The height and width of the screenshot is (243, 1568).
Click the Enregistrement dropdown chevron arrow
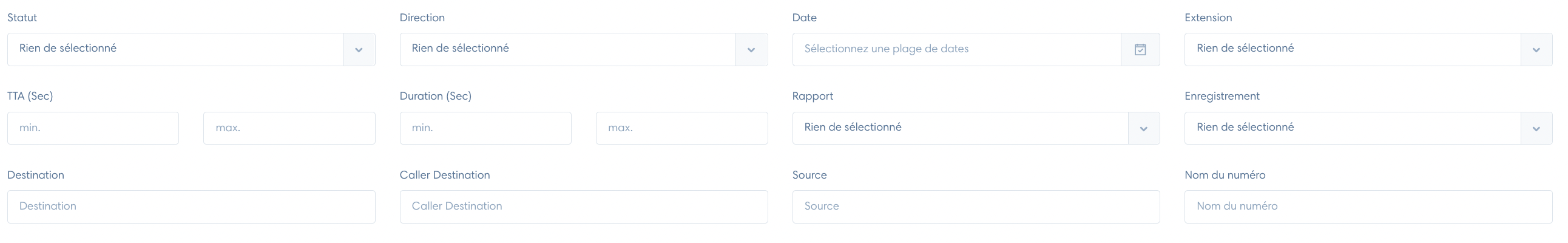tap(1536, 129)
